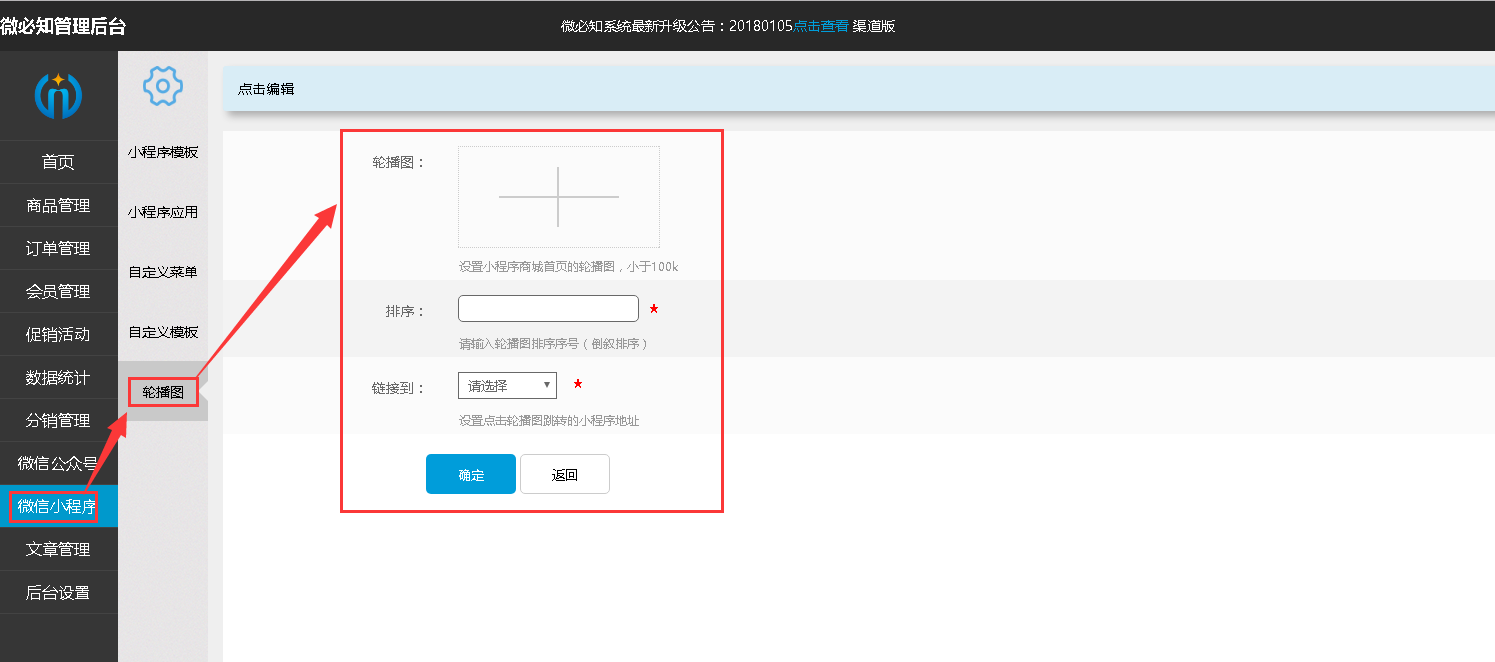
Task: Open 小程序模板 from the settings menu
Action: pos(160,152)
